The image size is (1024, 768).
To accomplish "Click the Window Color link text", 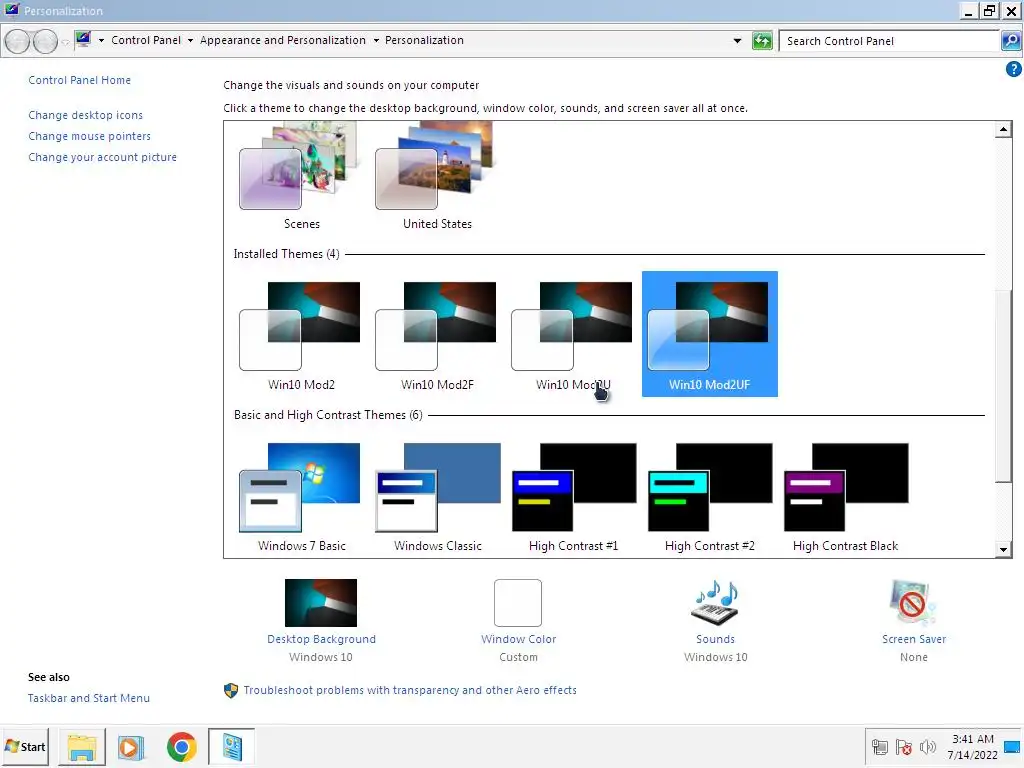I will [519, 639].
